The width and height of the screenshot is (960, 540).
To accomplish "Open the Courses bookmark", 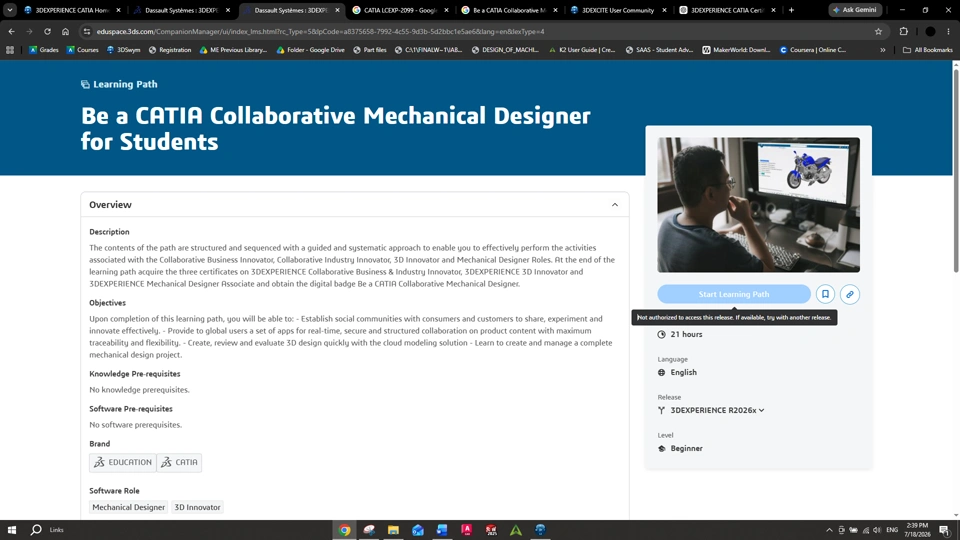I will pyautogui.click(x=82, y=50).
